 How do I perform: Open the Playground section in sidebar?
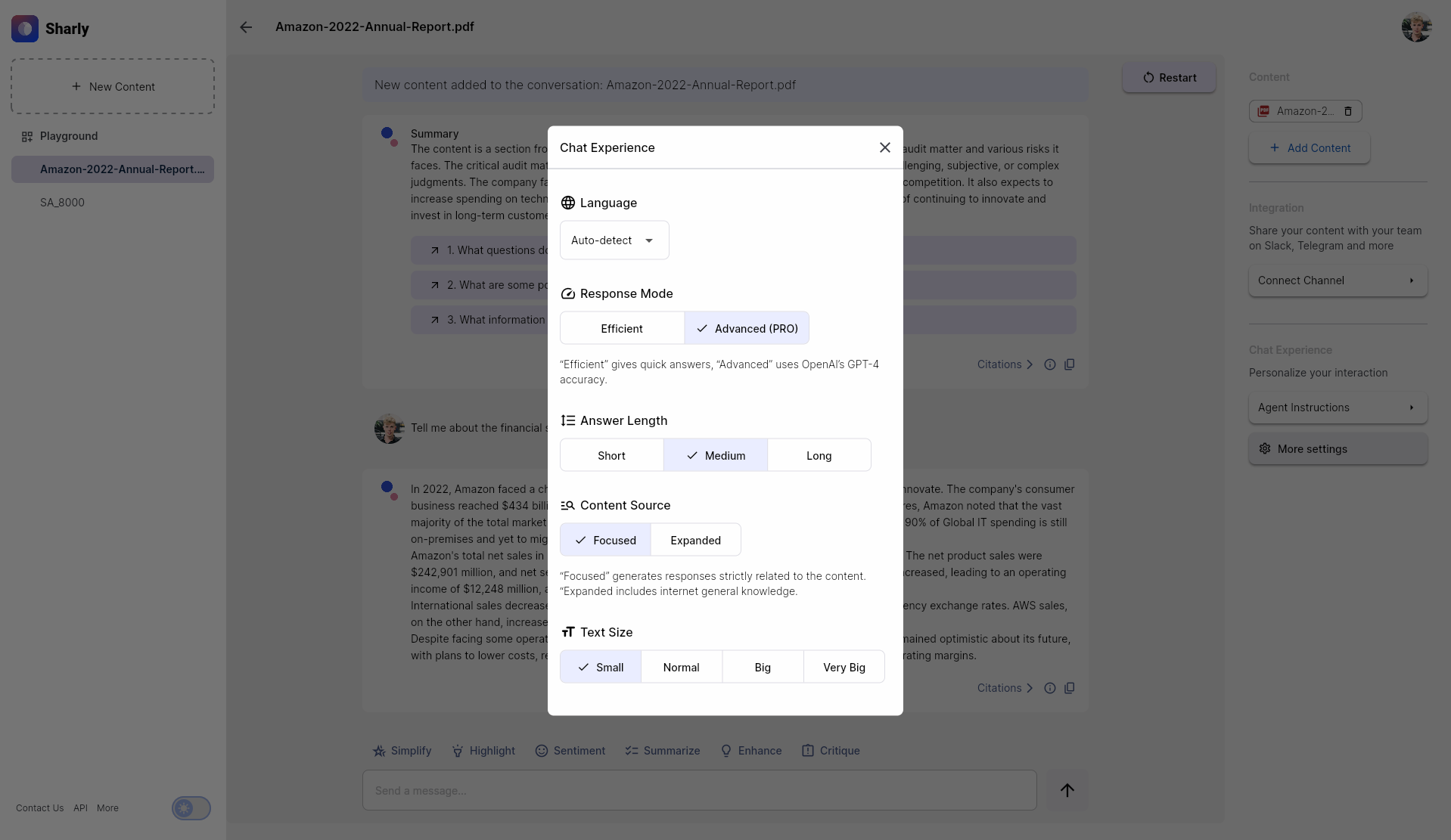pyautogui.click(x=70, y=136)
